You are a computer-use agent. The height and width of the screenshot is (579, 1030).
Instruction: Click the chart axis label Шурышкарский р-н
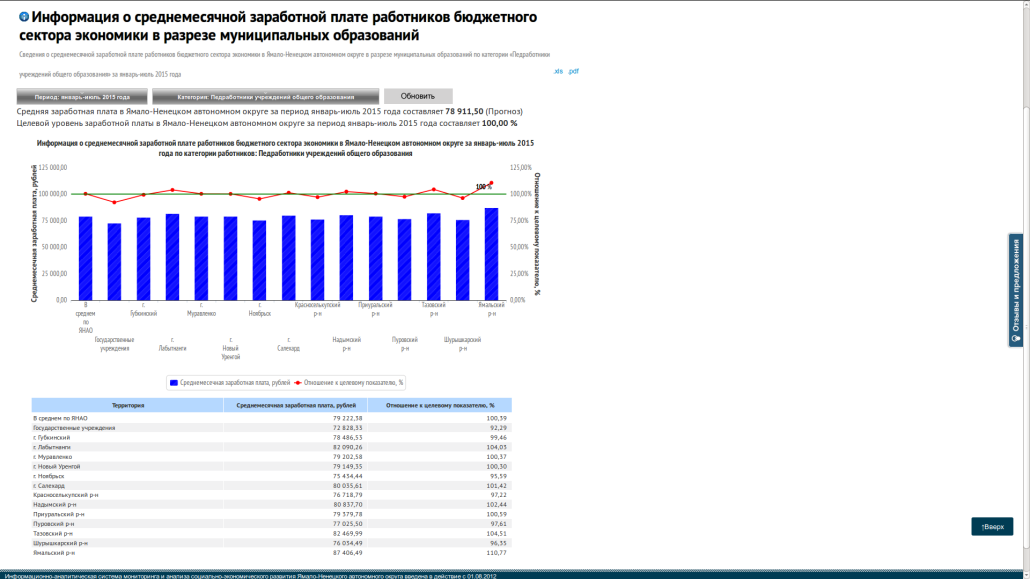(x=462, y=344)
